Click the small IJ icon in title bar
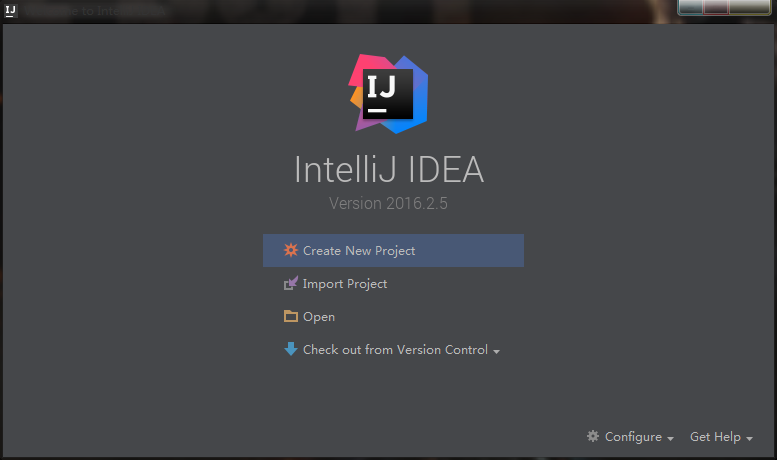Screen dimensions: 777x460 point(10,11)
